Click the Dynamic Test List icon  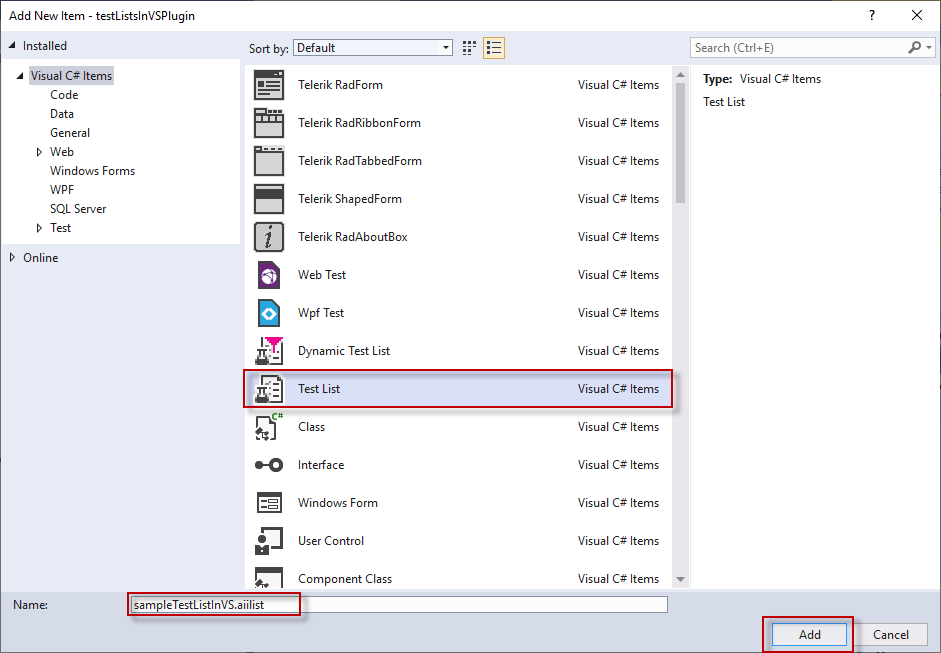coord(269,351)
